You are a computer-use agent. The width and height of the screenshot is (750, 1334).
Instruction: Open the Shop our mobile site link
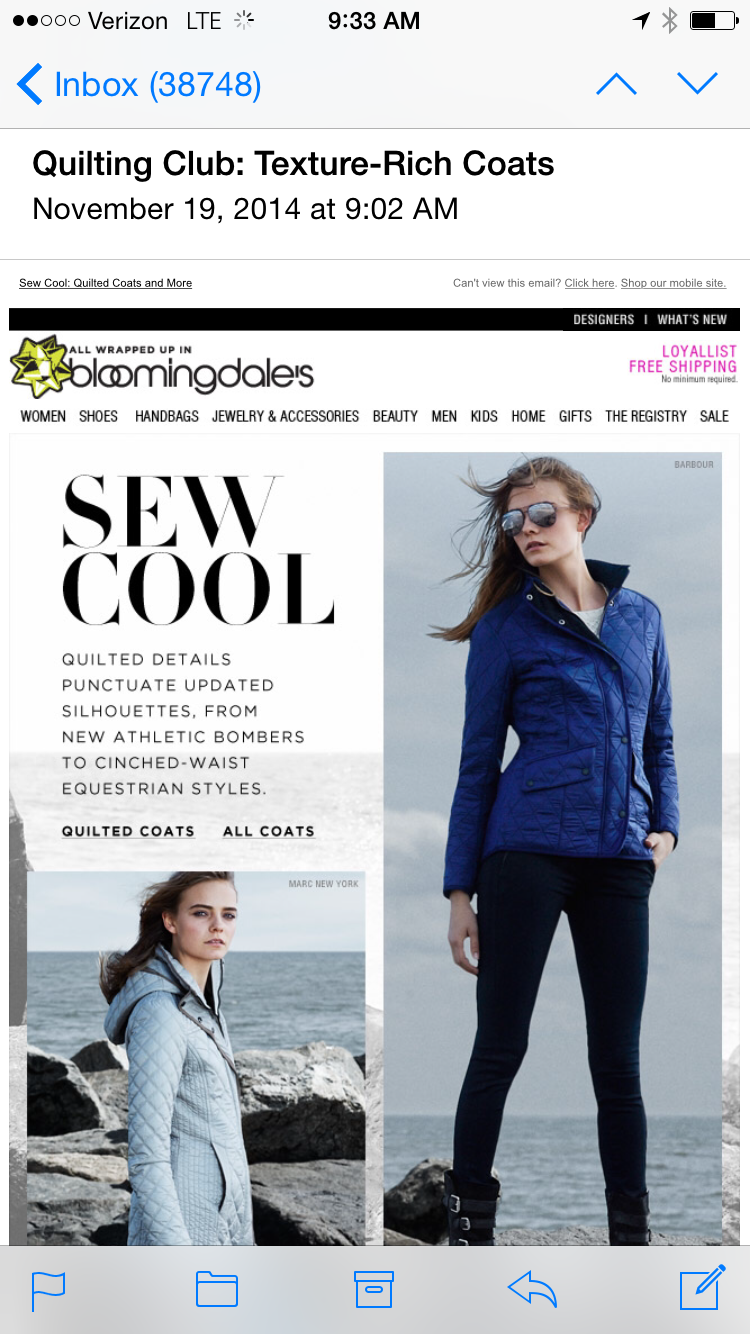tap(673, 283)
